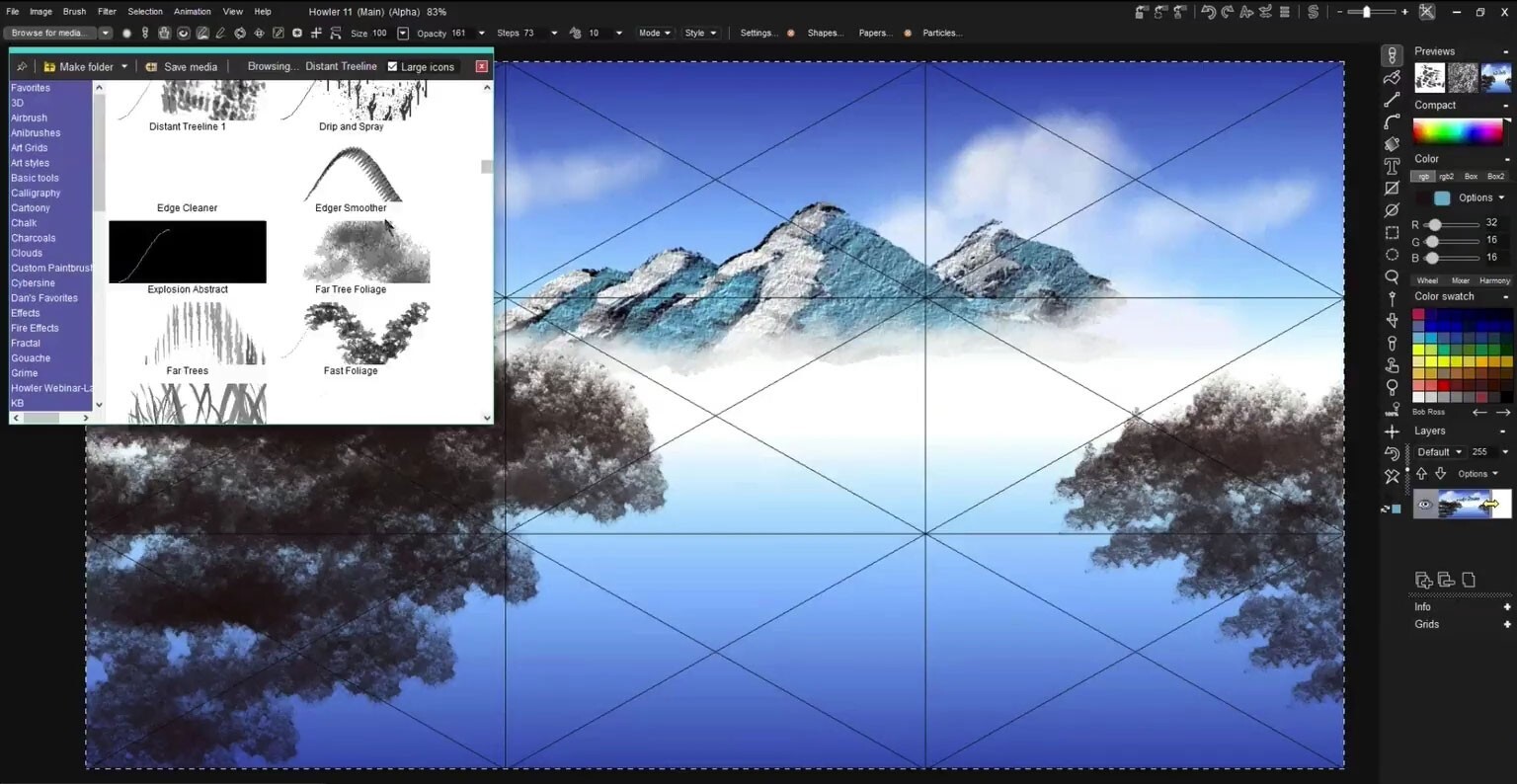This screenshot has height=784, width=1517.
Task: Switch to Harmony color view
Action: click(x=1494, y=280)
